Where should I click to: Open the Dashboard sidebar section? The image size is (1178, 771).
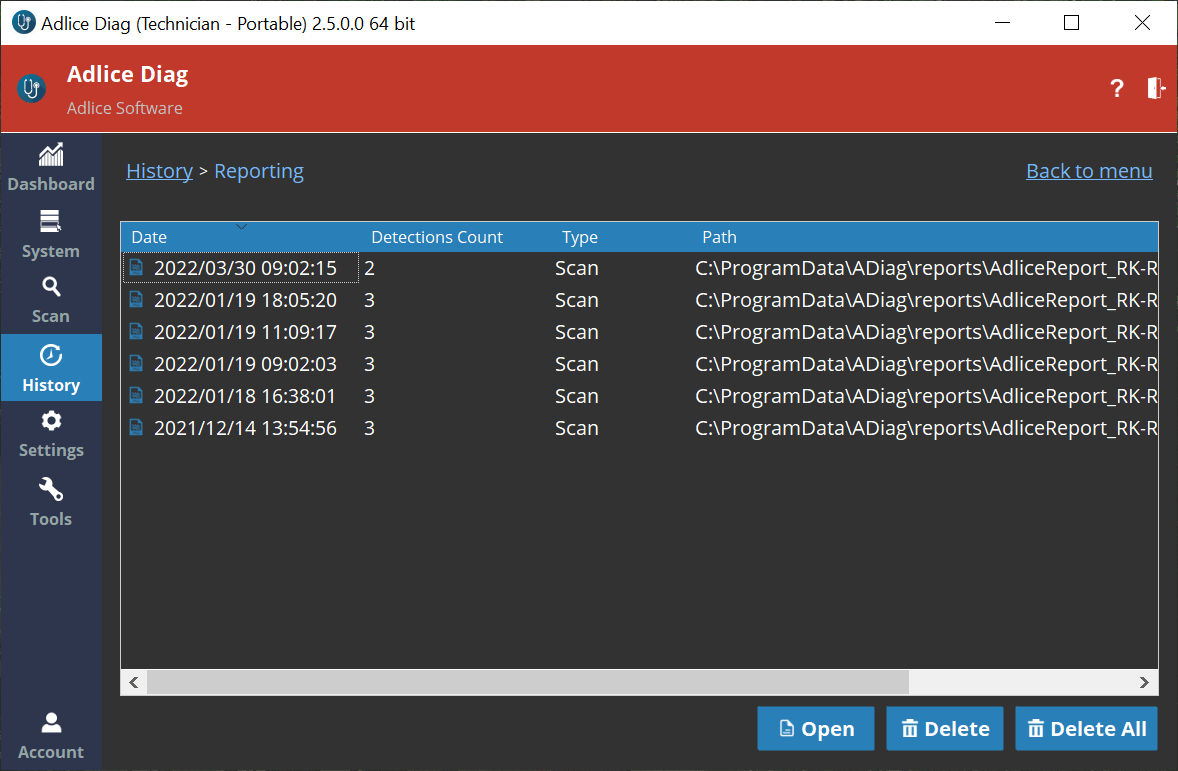51,168
